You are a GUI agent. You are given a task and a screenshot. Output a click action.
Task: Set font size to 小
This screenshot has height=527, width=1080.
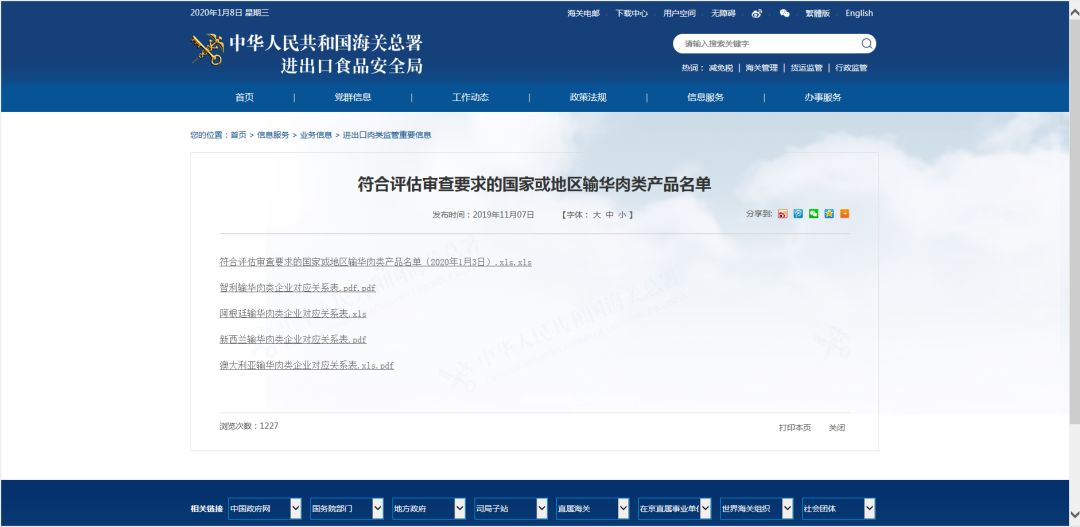pyautogui.click(x=622, y=215)
